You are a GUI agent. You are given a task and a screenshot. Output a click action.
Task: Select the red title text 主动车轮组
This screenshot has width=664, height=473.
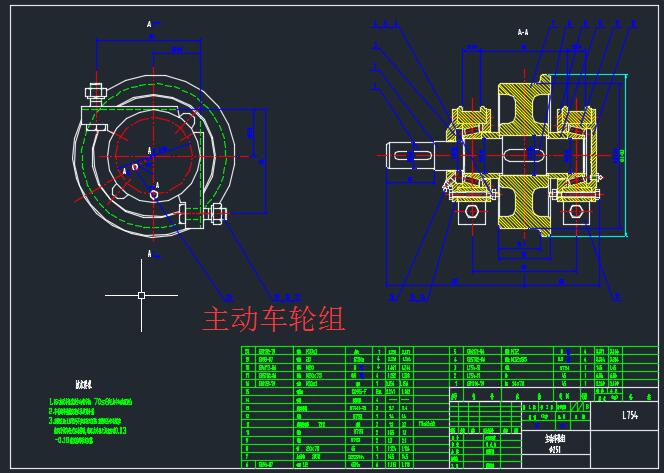(274, 319)
